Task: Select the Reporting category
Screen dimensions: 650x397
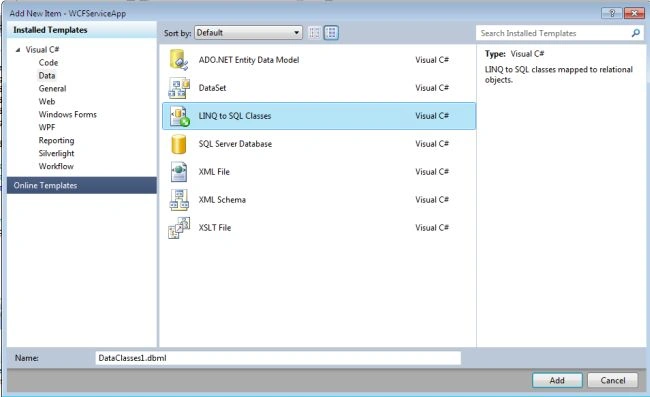Action: pyautogui.click(x=56, y=140)
